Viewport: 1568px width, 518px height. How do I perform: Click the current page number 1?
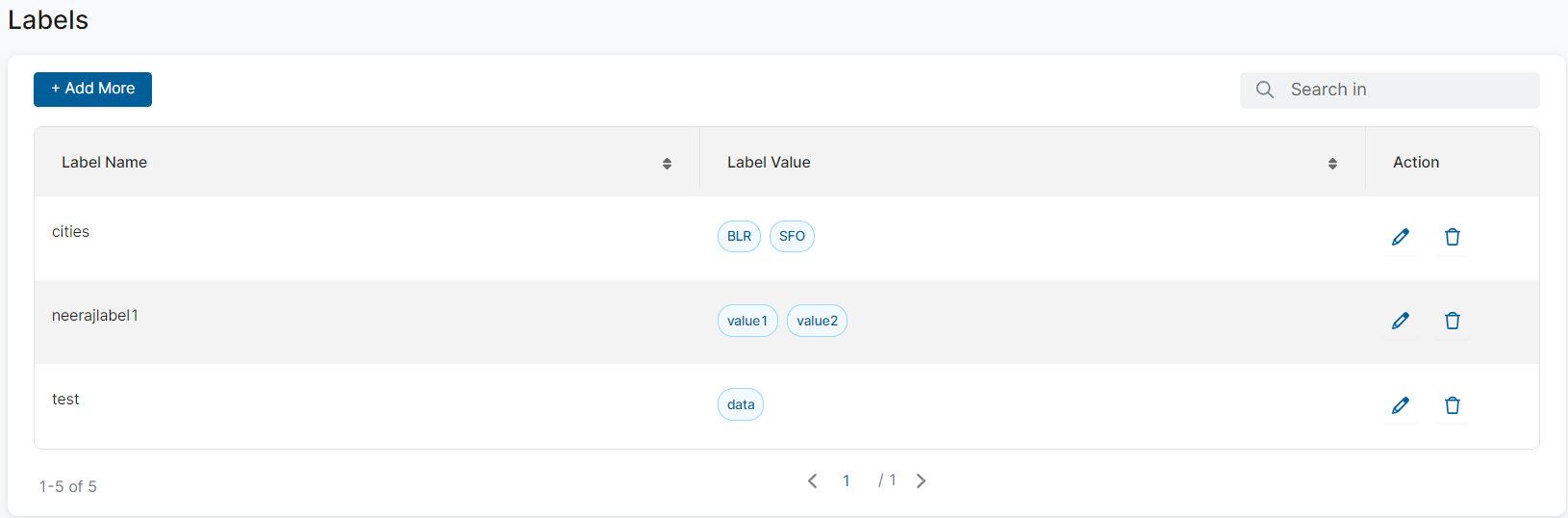[x=847, y=480]
